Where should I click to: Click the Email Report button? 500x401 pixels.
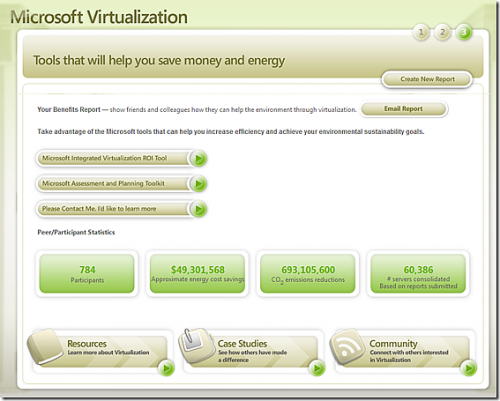pyautogui.click(x=403, y=109)
